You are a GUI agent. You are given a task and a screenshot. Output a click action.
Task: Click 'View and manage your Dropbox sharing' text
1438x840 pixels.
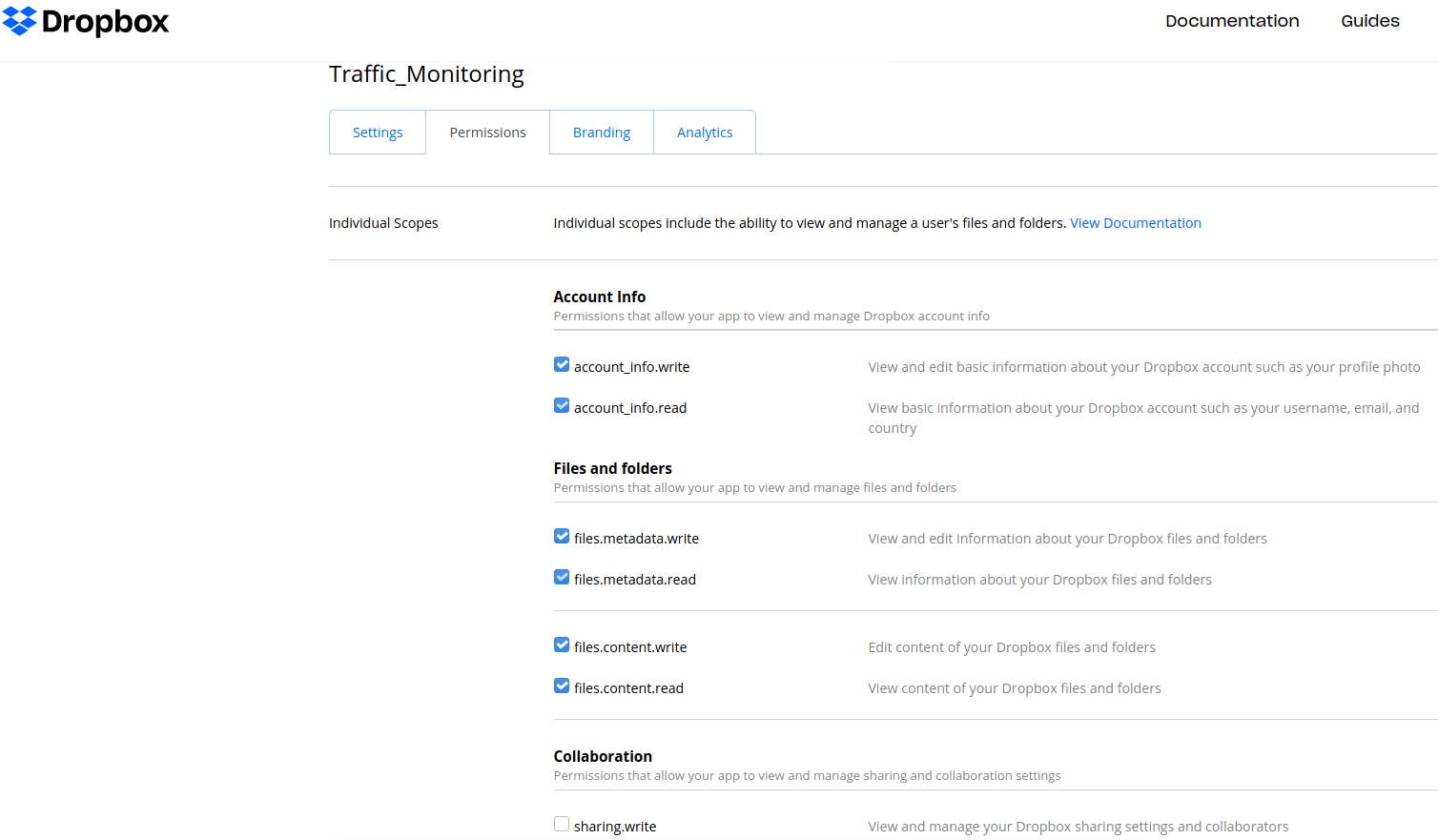(1078, 827)
